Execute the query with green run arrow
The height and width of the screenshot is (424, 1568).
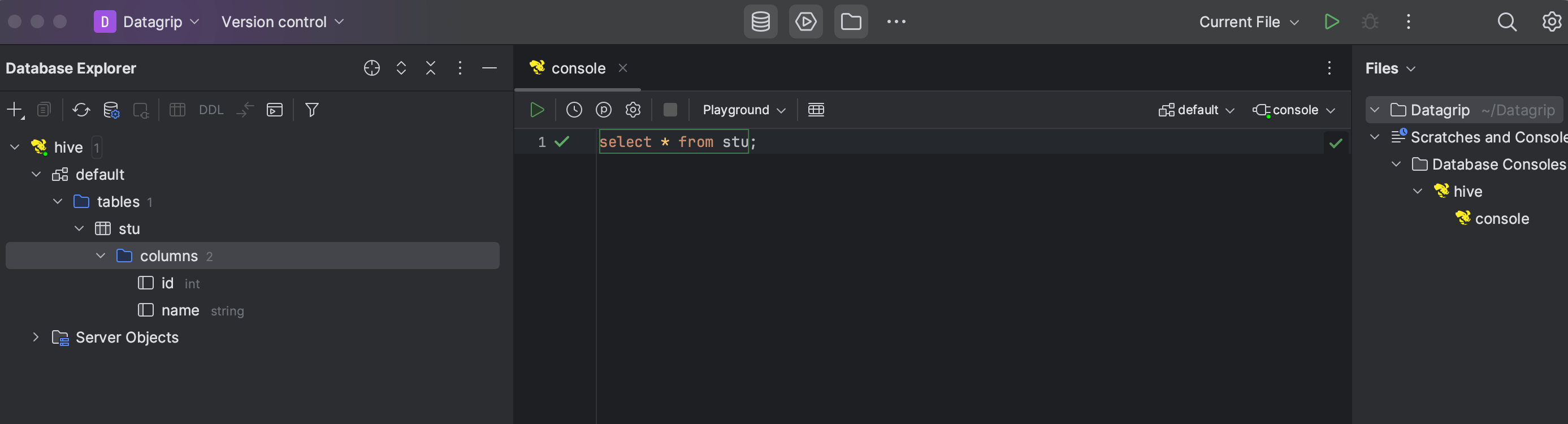coord(537,110)
